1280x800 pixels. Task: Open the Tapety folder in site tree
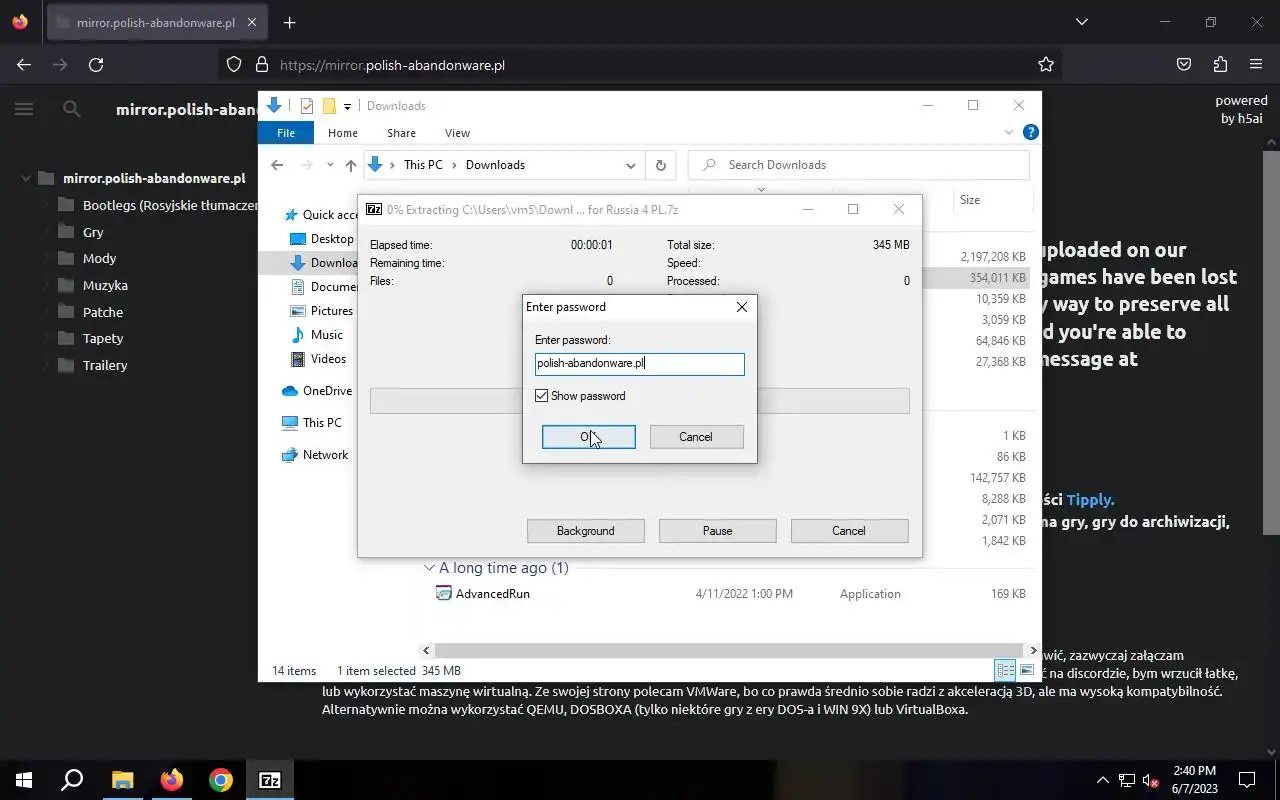(103, 338)
